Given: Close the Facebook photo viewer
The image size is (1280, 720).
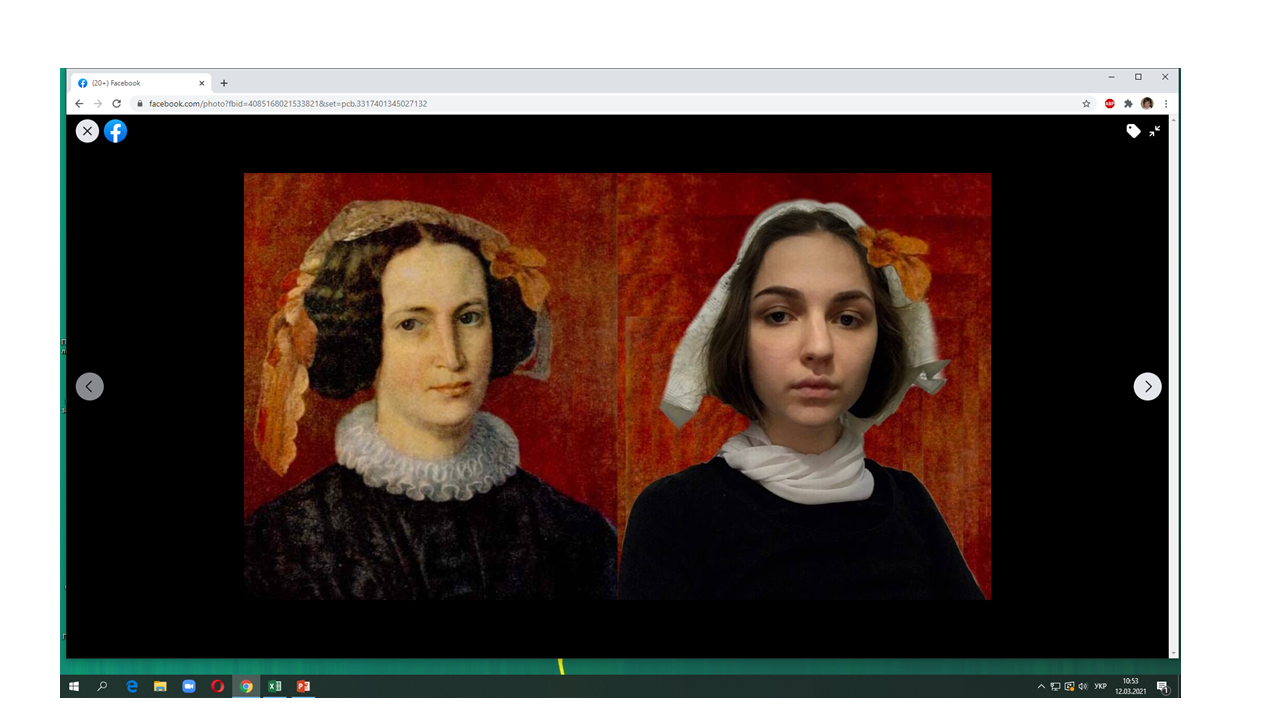Looking at the screenshot, I should click(87, 131).
